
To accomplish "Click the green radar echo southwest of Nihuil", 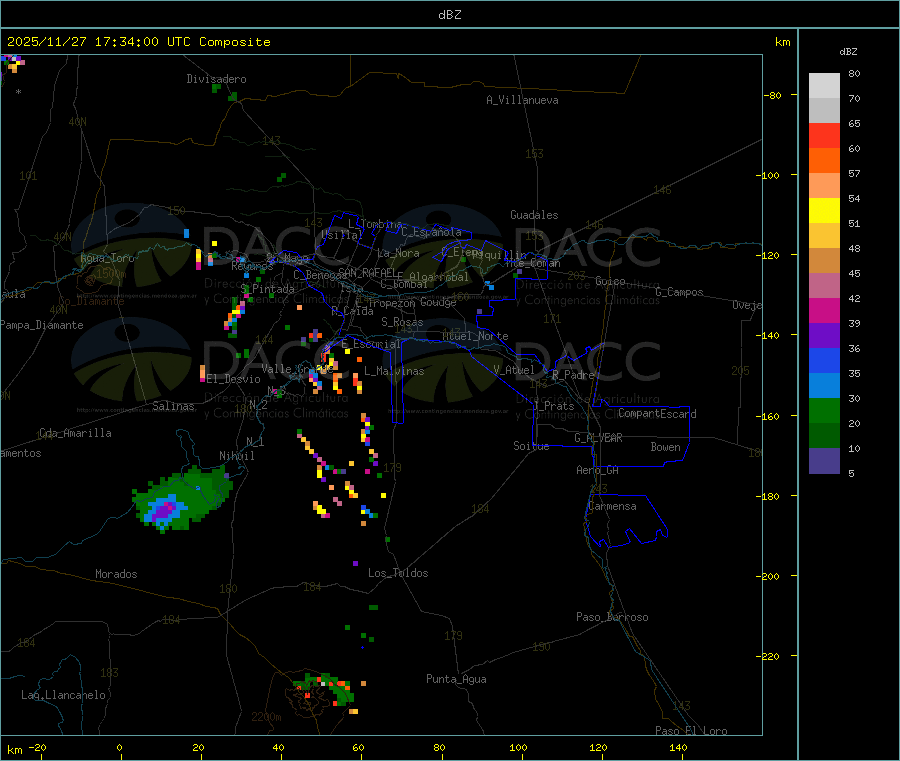I will (183, 497).
